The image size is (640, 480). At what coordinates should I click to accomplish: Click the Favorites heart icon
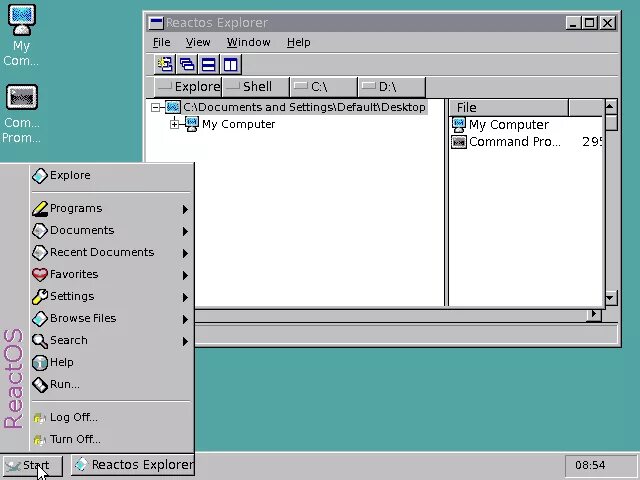pyautogui.click(x=40, y=274)
